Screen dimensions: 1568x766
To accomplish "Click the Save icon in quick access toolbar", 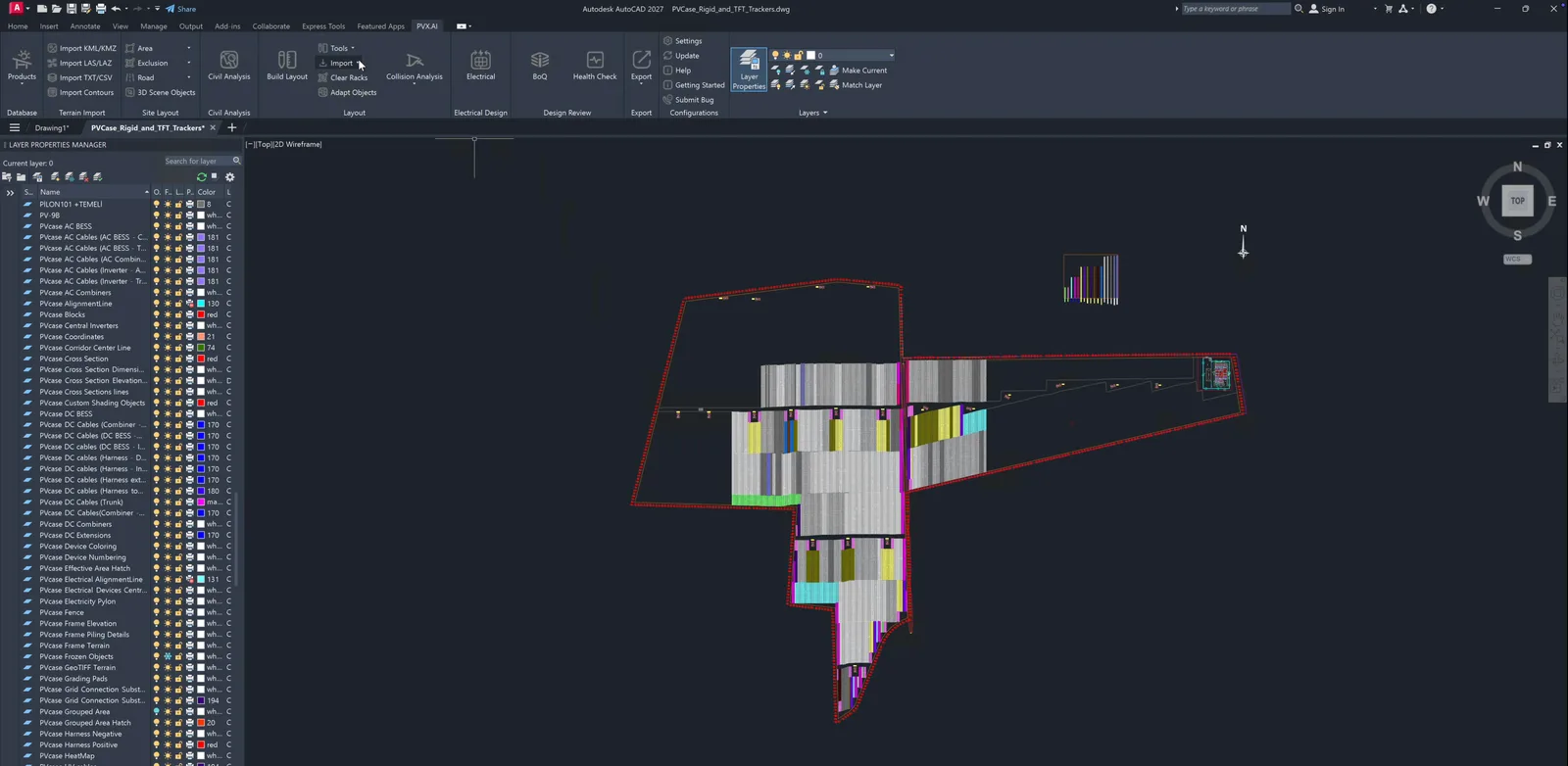I will (72, 9).
